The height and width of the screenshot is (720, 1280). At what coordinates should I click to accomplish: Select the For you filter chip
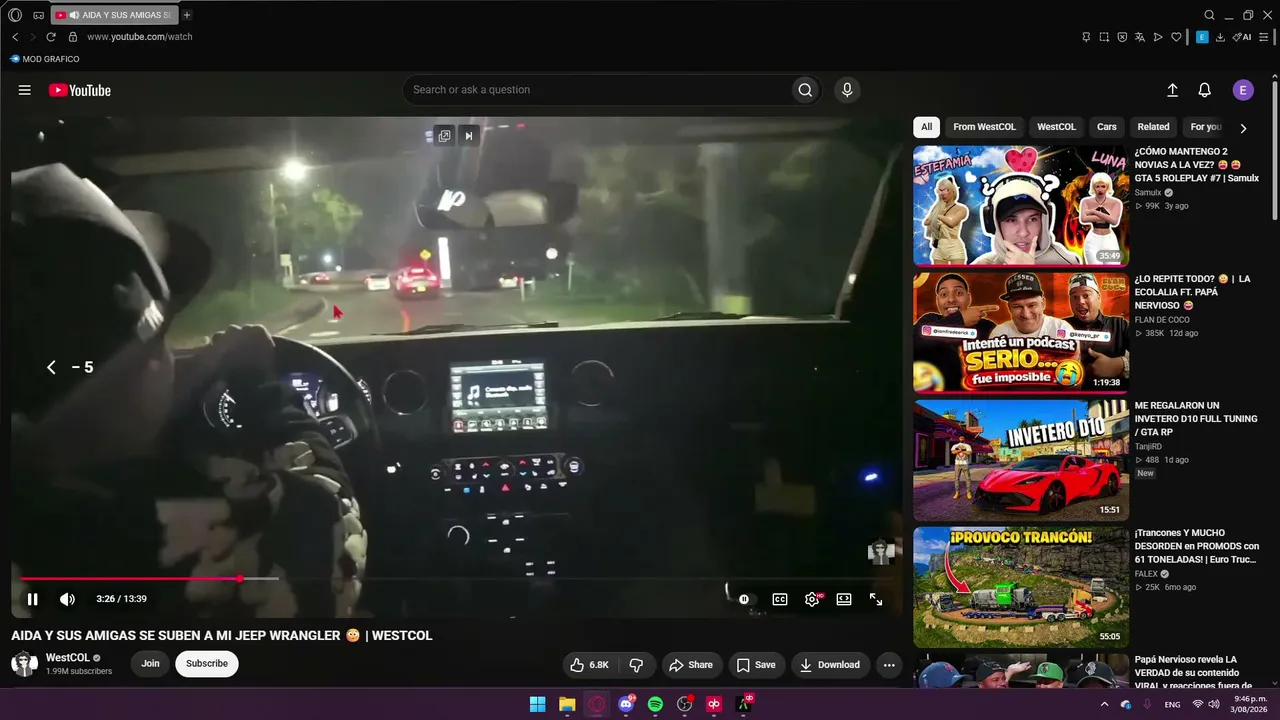(x=1206, y=127)
